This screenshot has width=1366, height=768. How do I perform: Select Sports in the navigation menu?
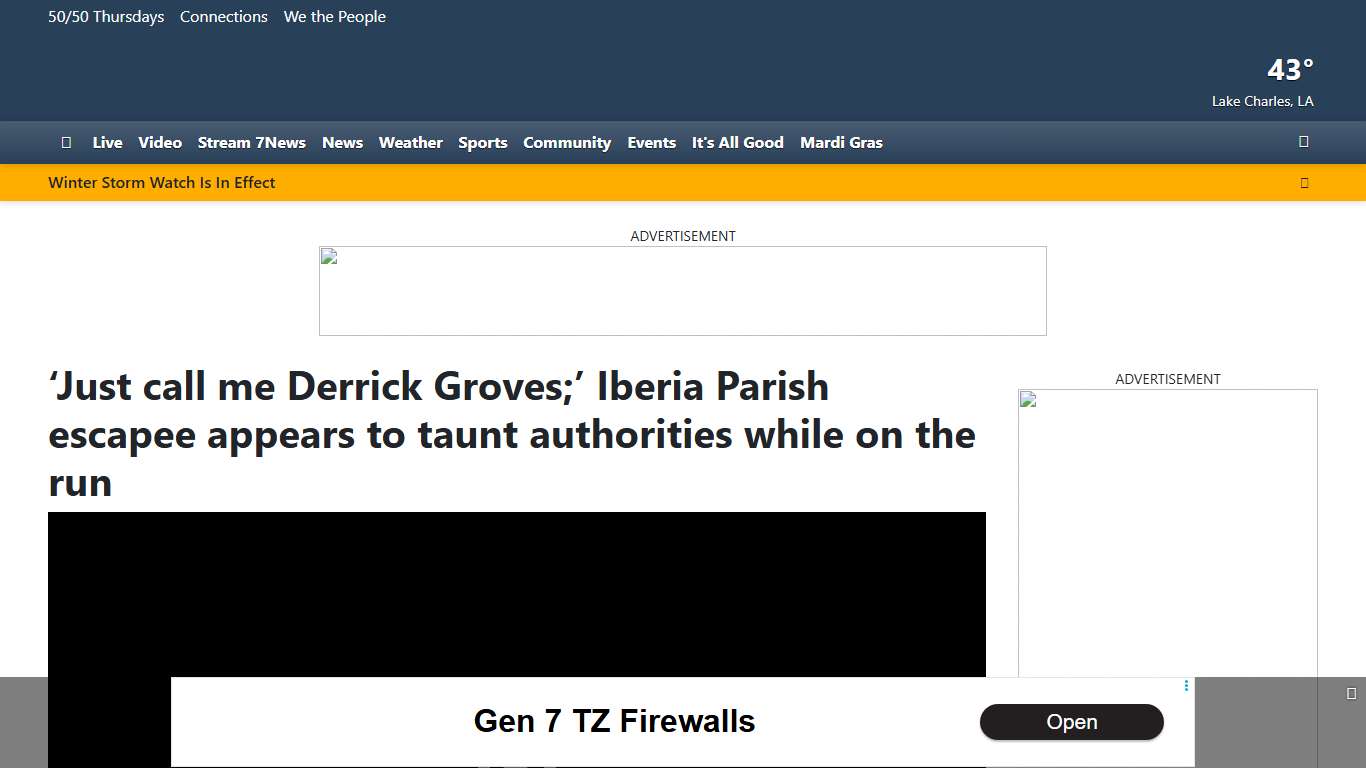coord(482,142)
